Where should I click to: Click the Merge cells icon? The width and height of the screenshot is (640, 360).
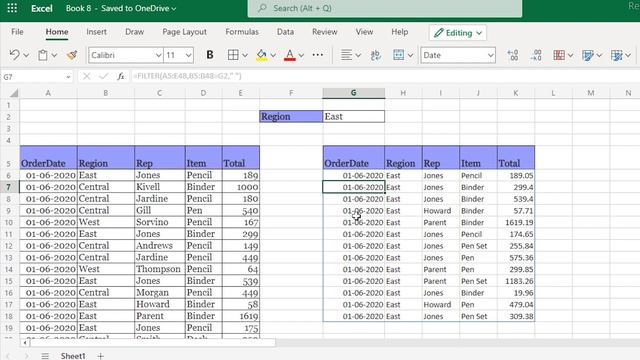click(x=398, y=55)
